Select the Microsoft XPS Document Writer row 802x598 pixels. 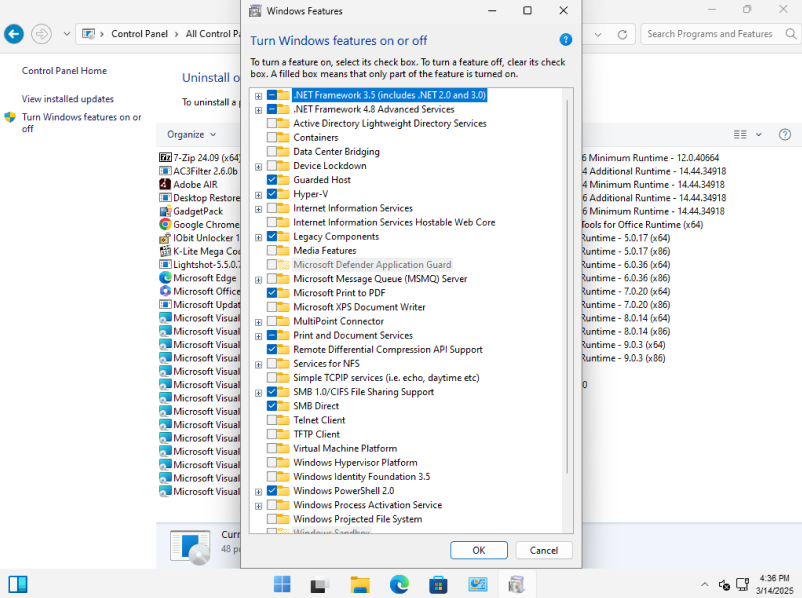pyautogui.click(x=359, y=307)
